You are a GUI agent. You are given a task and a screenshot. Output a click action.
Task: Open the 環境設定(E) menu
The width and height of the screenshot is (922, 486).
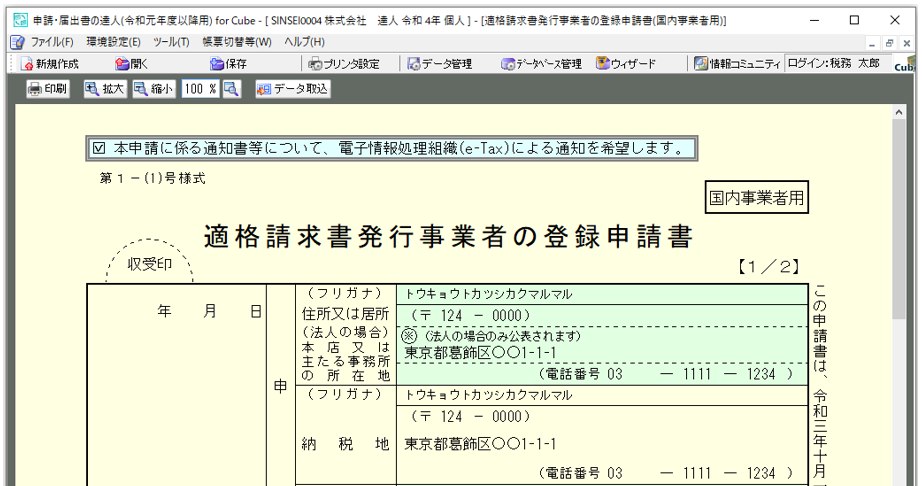pyautogui.click(x=113, y=42)
